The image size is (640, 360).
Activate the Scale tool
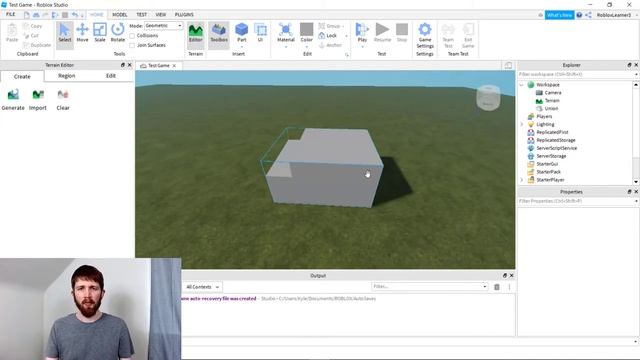100,33
